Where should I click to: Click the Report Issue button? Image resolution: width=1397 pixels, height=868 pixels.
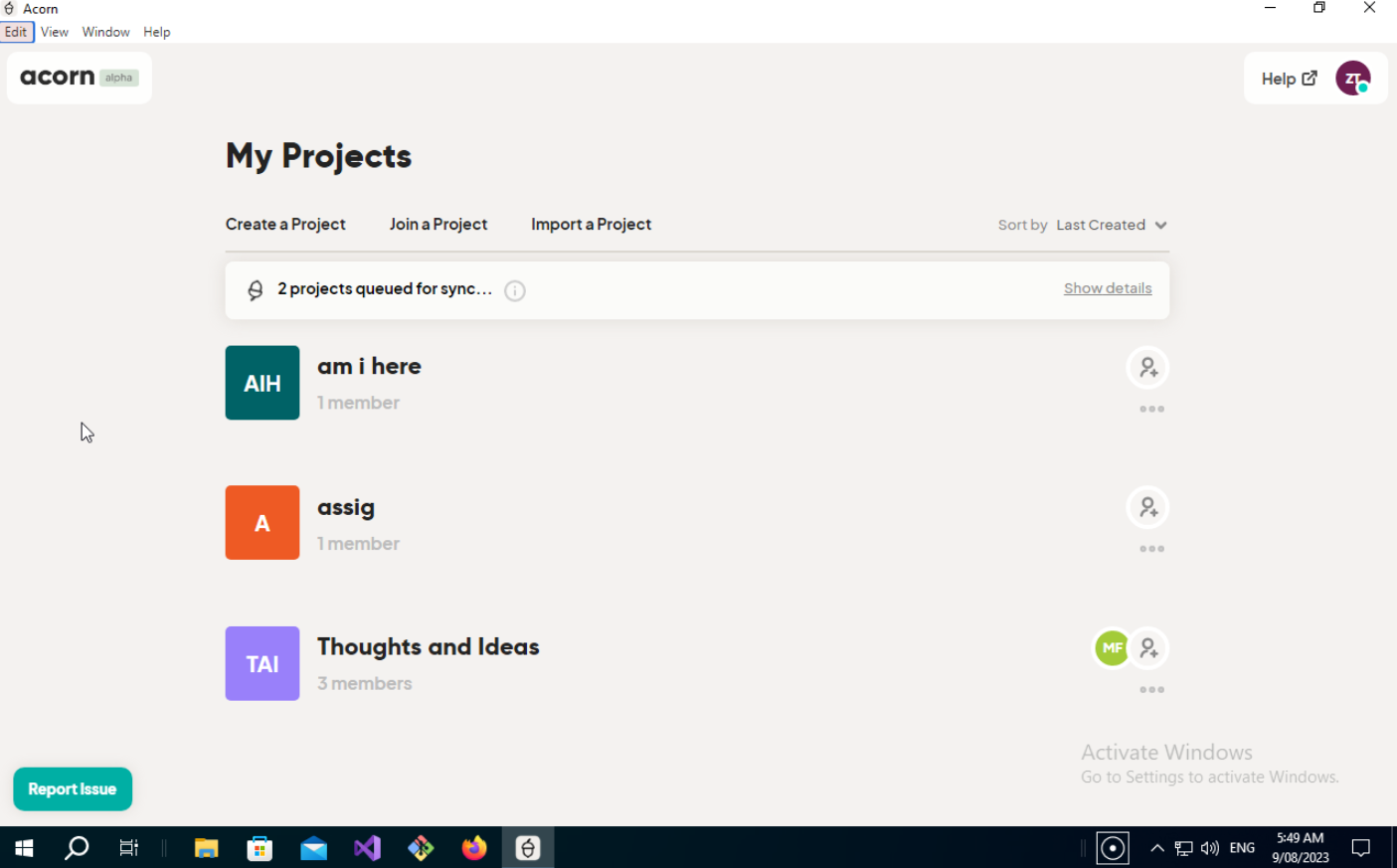(72, 788)
